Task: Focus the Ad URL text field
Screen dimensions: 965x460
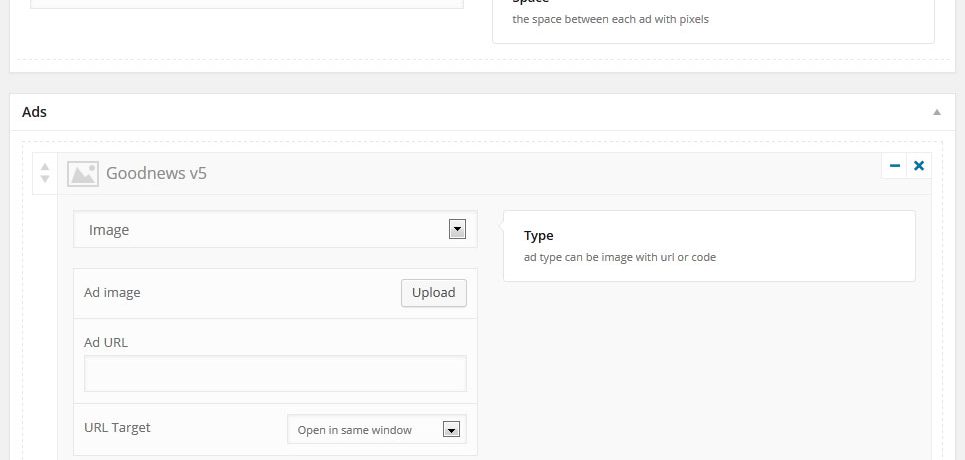Action: (275, 373)
